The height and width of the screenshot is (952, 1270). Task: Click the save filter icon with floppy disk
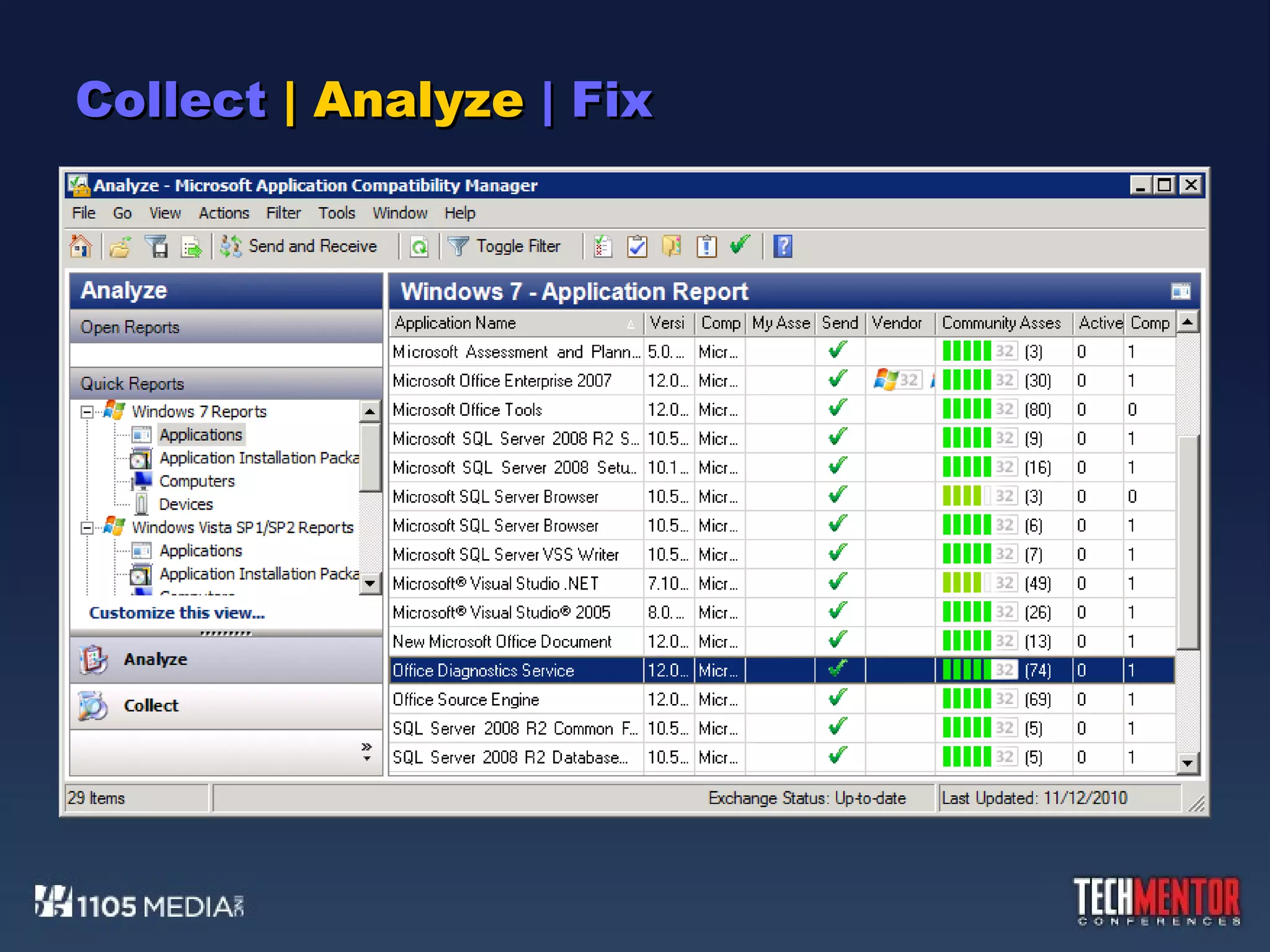coord(156,247)
